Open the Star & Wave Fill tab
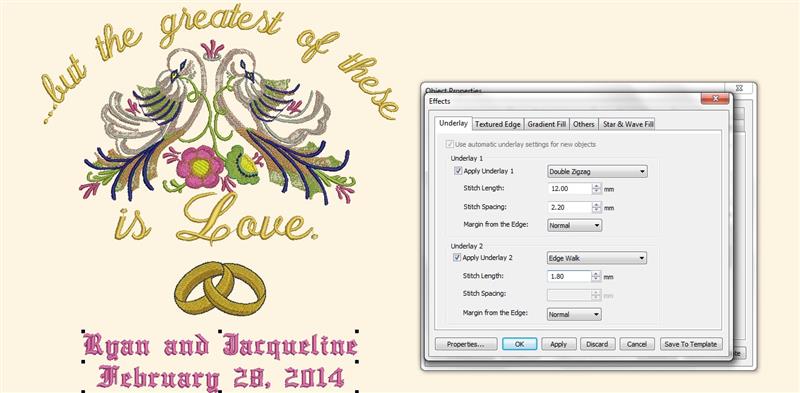This screenshot has height=393, width=800. pos(627,124)
